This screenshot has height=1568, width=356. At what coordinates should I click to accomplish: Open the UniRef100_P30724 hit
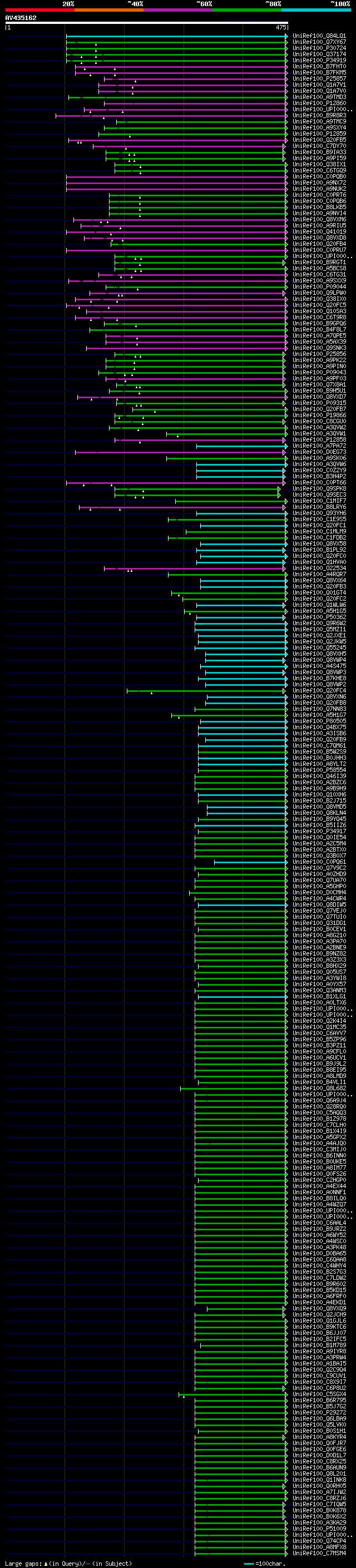[x=319, y=48]
